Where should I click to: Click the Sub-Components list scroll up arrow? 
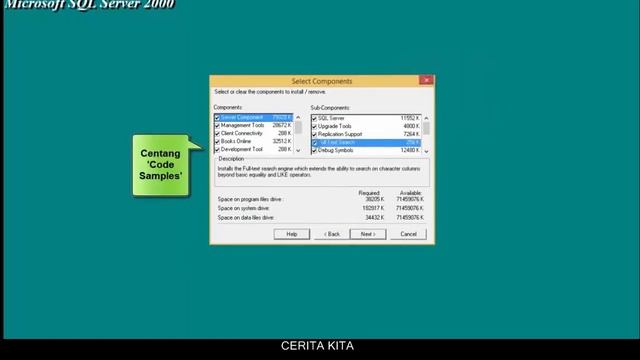(x=426, y=118)
